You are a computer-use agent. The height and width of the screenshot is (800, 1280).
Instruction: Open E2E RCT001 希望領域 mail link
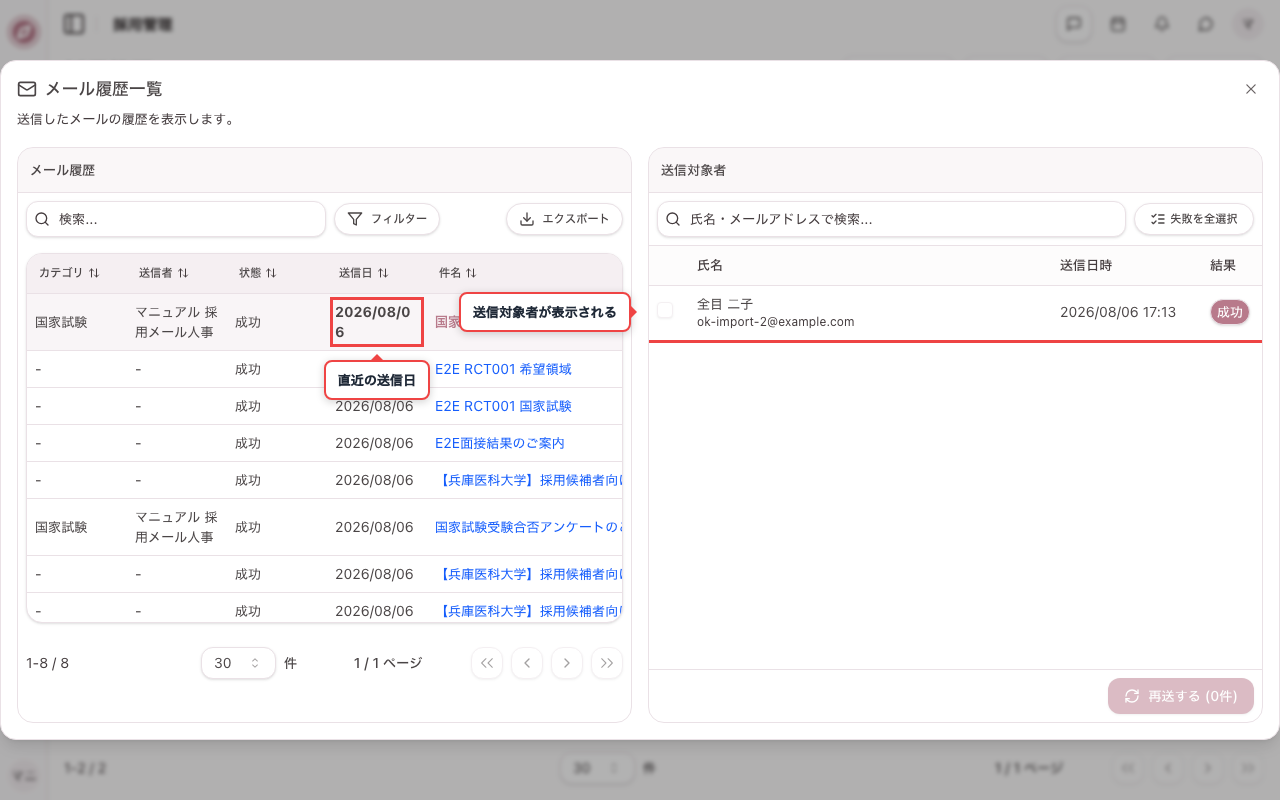[x=503, y=369]
